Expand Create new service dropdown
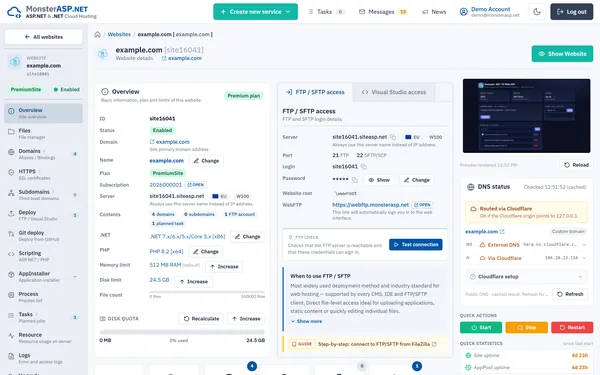This screenshot has height=375, width=600. tap(255, 12)
